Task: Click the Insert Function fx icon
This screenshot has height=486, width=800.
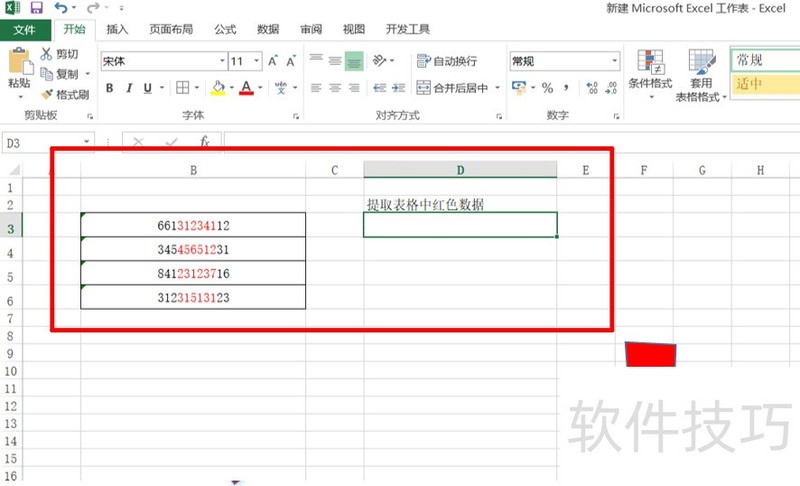Action: click(205, 142)
